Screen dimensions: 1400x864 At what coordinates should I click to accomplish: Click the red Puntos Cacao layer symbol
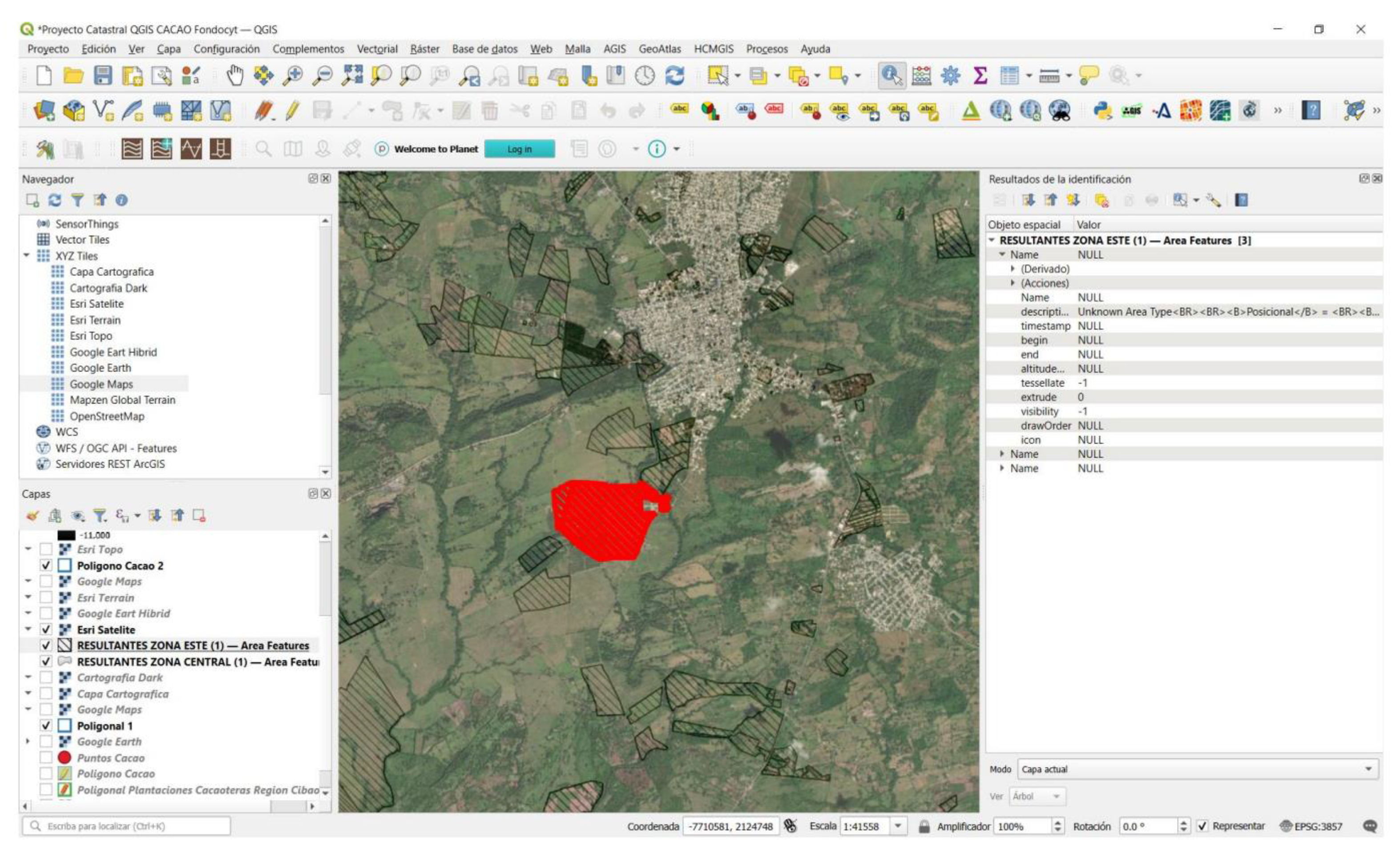[65, 758]
